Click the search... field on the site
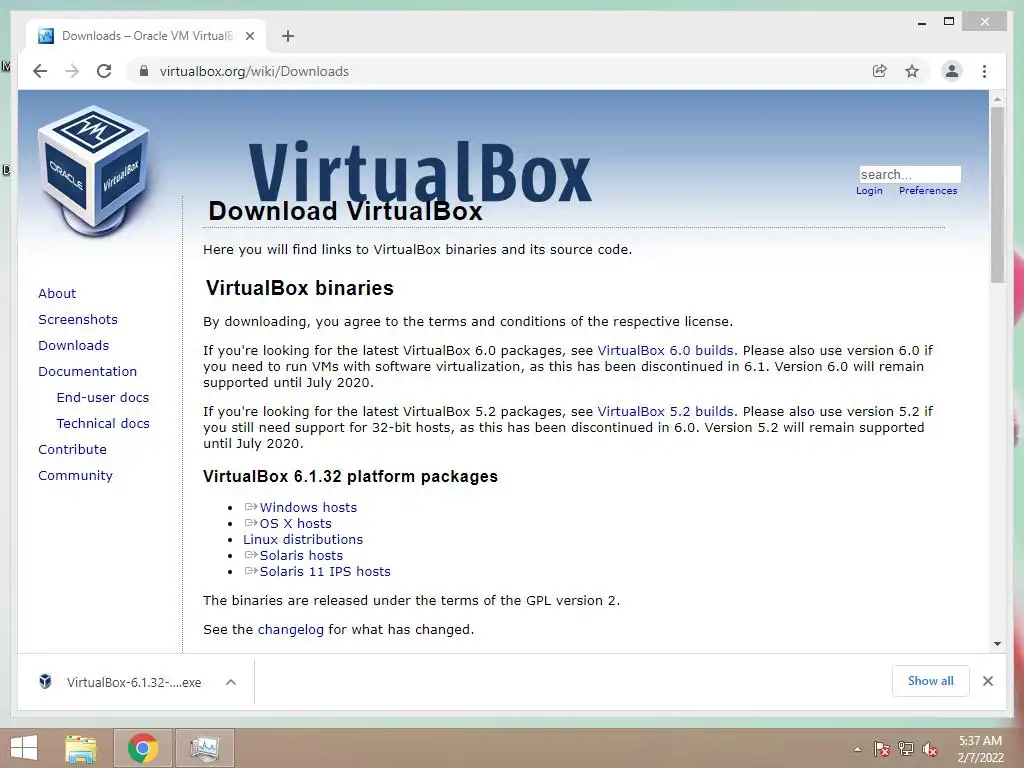This screenshot has width=1024, height=768. point(910,174)
